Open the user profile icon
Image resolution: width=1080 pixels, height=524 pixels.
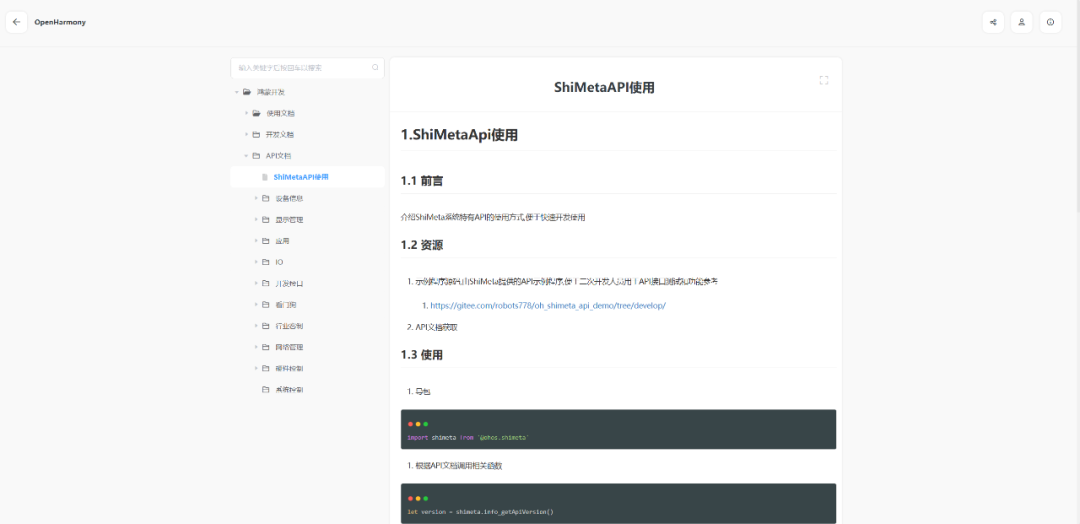1021,22
